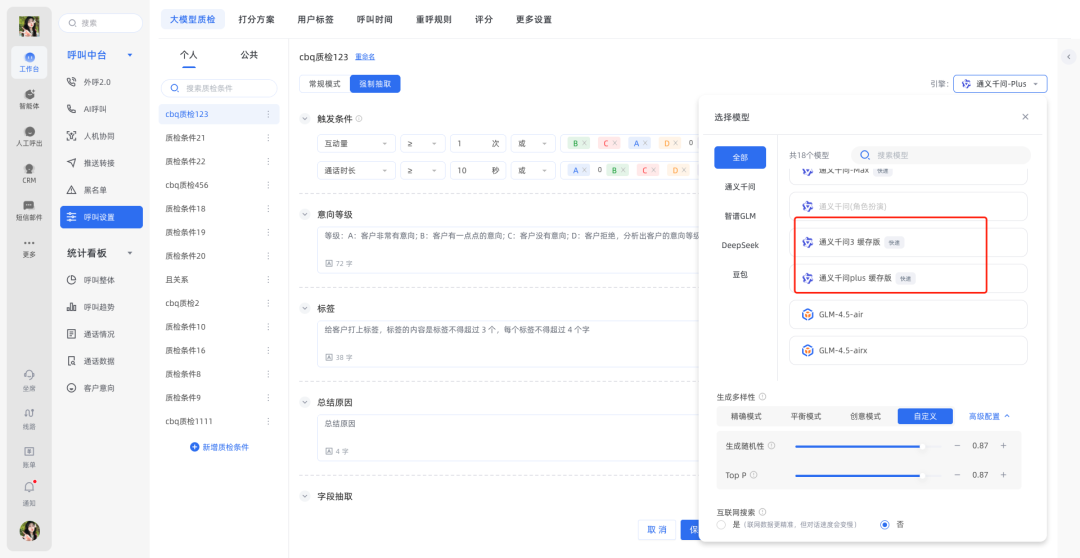Switch to the 打分方案 tab

(x=256, y=19)
